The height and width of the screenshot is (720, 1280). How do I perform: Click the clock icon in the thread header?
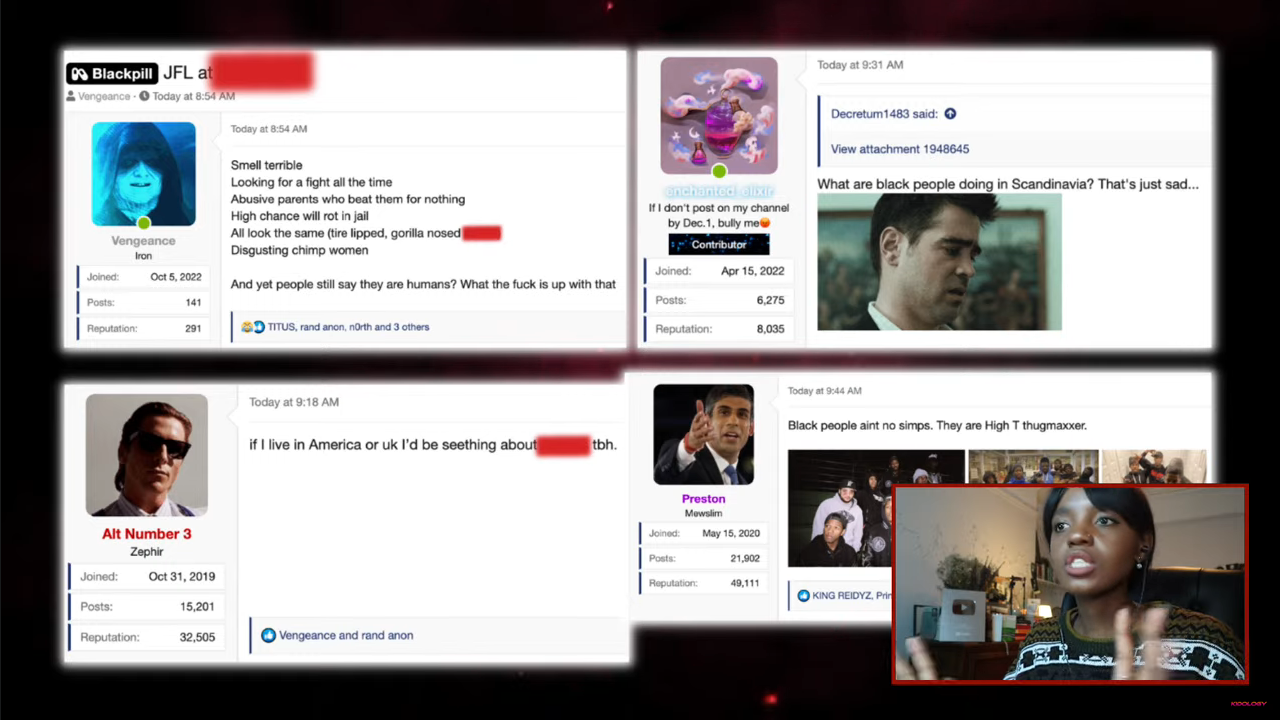(144, 96)
